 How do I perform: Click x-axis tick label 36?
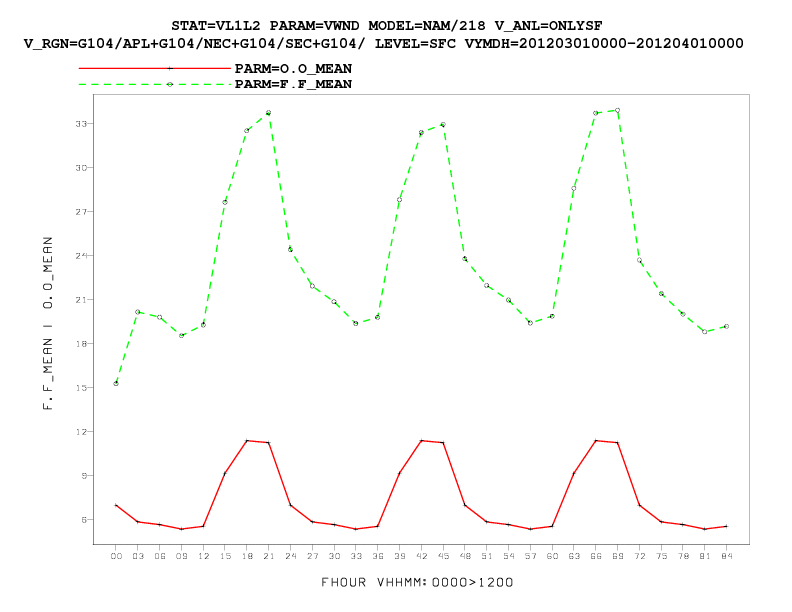coord(378,556)
